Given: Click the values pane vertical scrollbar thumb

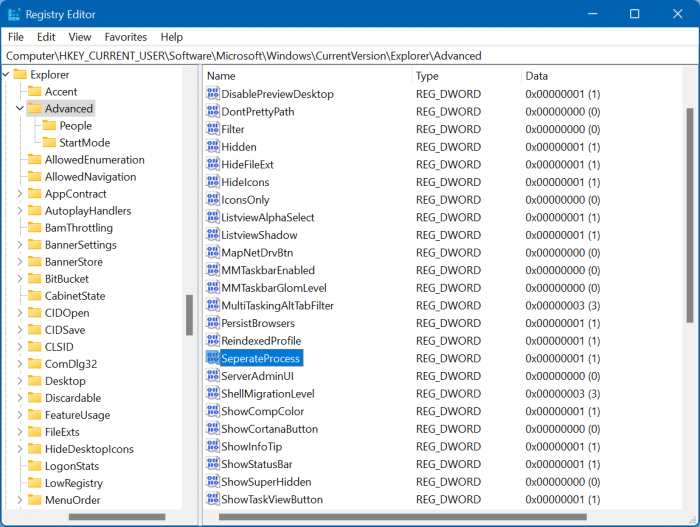Looking at the screenshot, I should (x=690, y=215).
